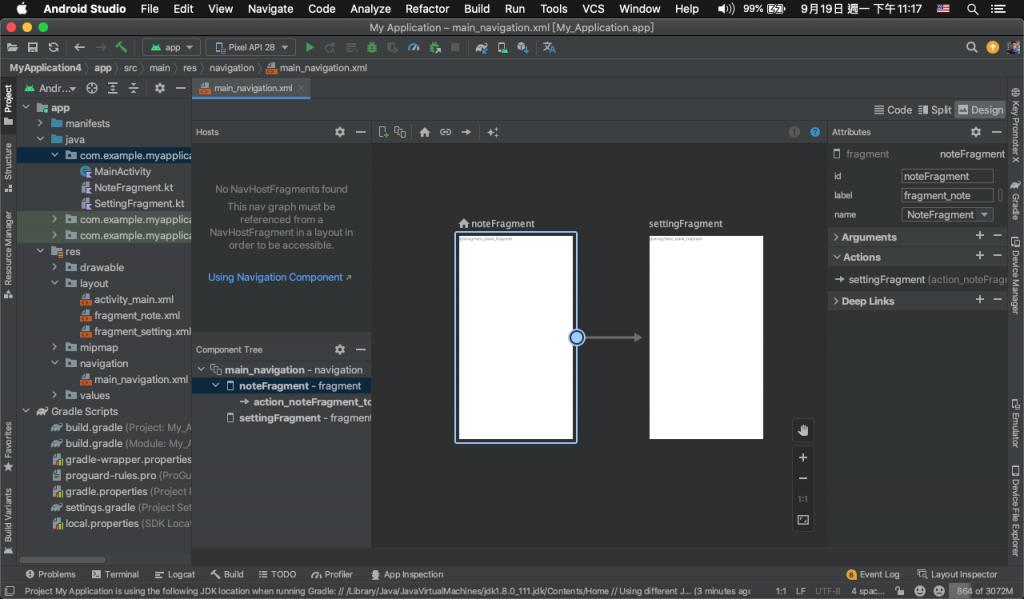Screen dimensions: 1024x599
Task: Switch editor to Design view mode
Action: (x=979, y=110)
